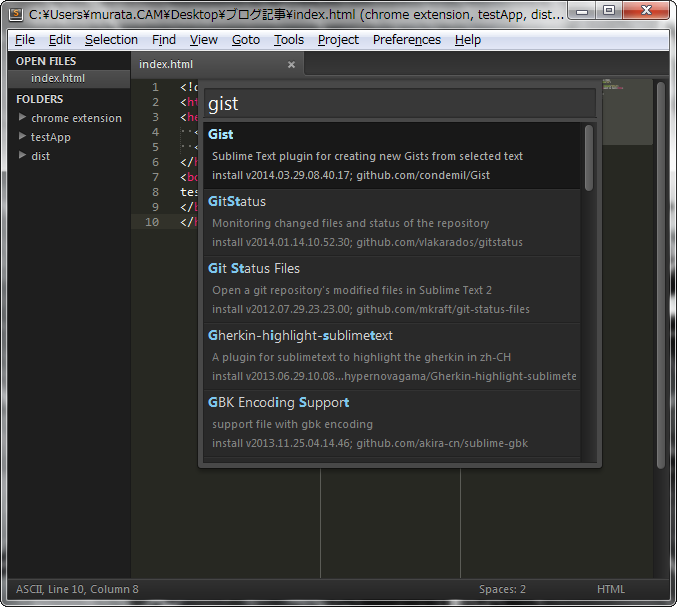677x607 pixels.
Task: Select the chrome extension folder label
Action: click(x=76, y=118)
